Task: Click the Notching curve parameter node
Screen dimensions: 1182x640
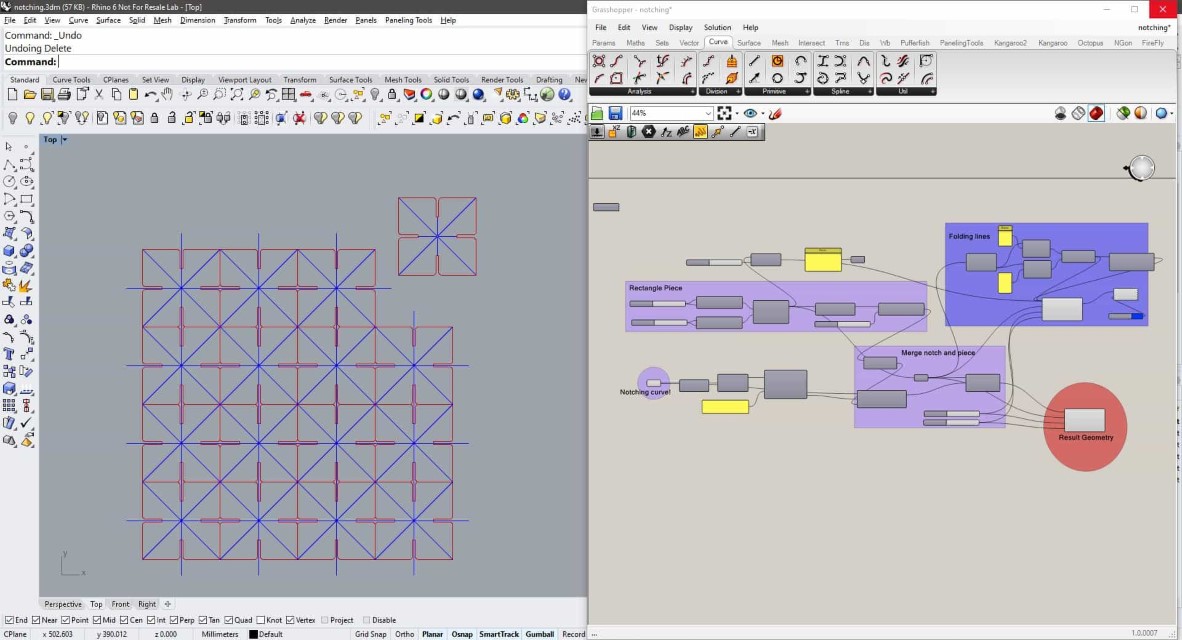Action: [654, 383]
